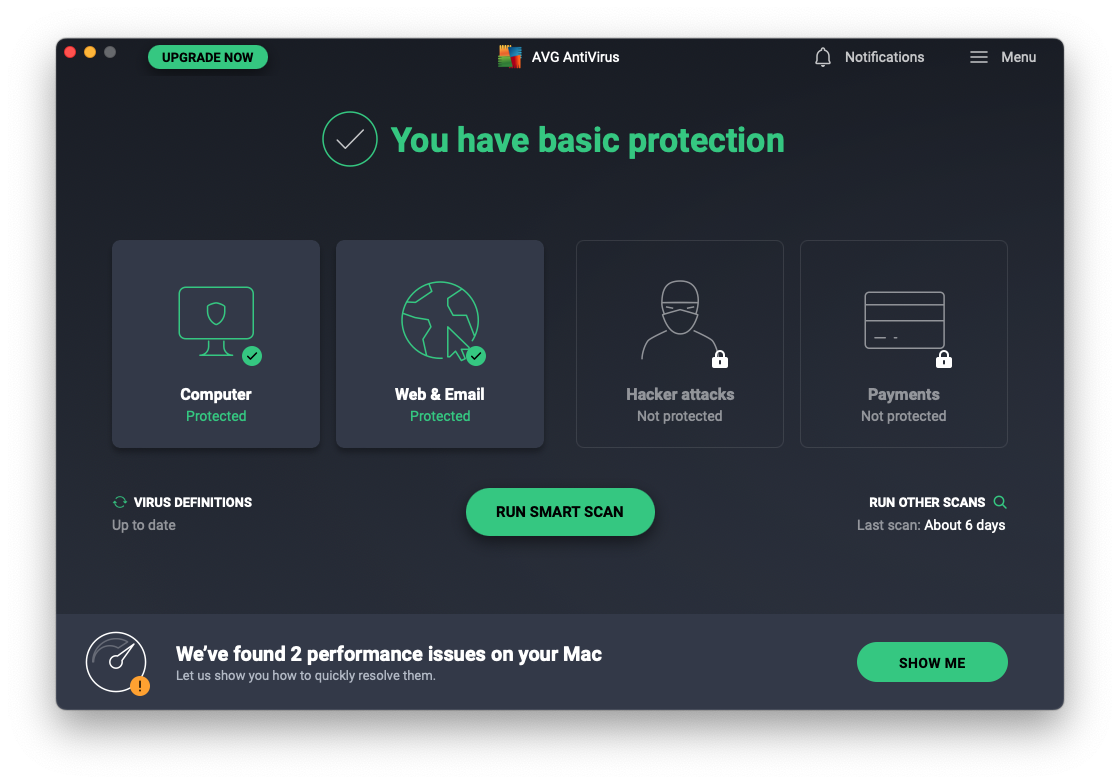Start the Run Smart Scan button
Image resolution: width=1120 pixels, height=784 pixels.
[560, 512]
